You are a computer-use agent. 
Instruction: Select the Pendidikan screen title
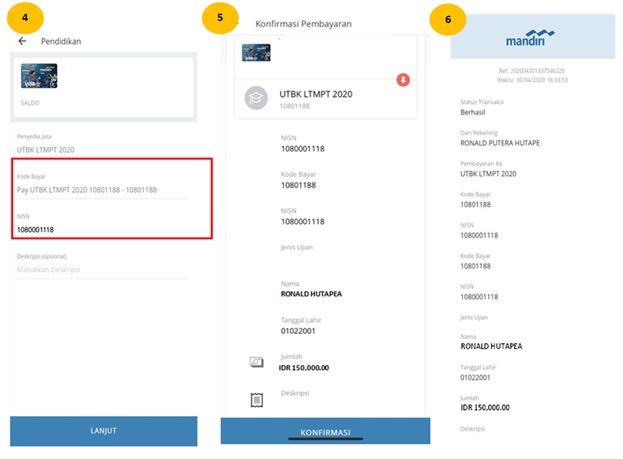click(x=61, y=41)
